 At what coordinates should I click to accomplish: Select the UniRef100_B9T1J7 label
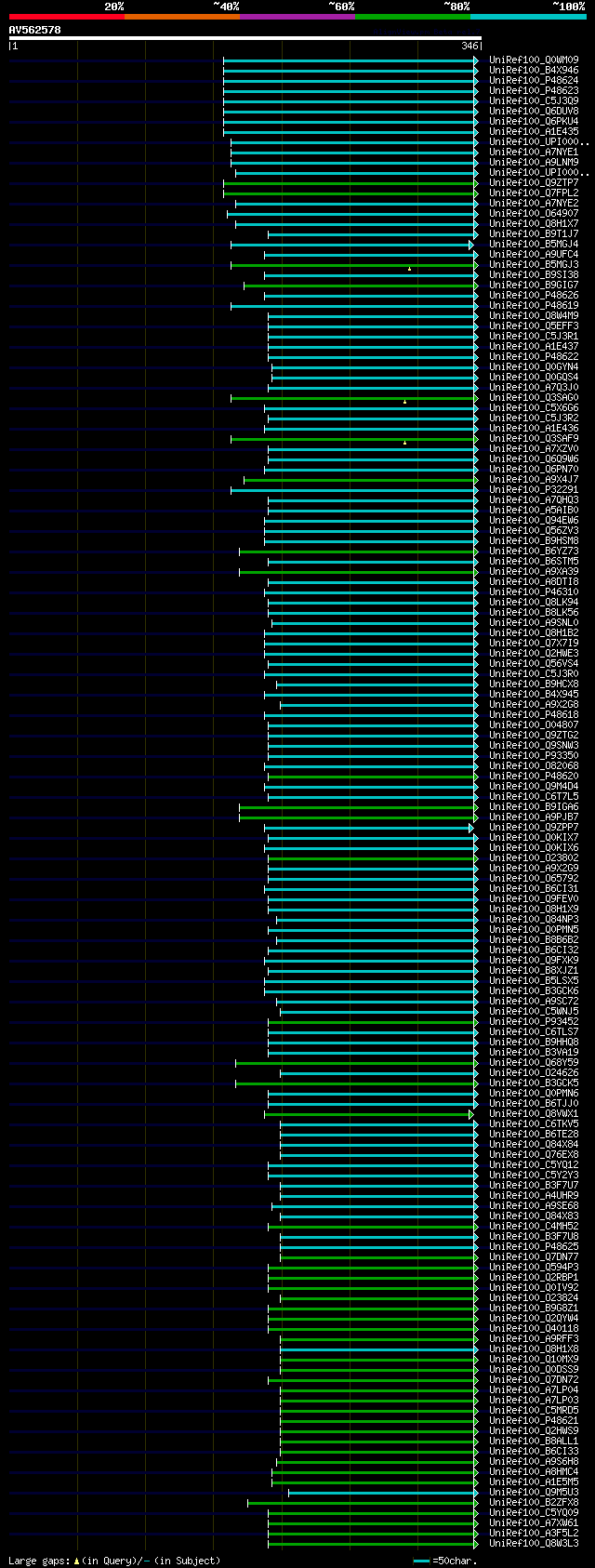(x=534, y=234)
